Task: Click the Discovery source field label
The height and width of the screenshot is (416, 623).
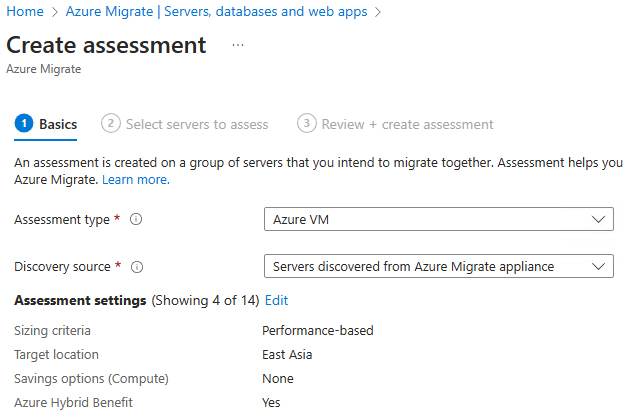Action: [x=62, y=267]
